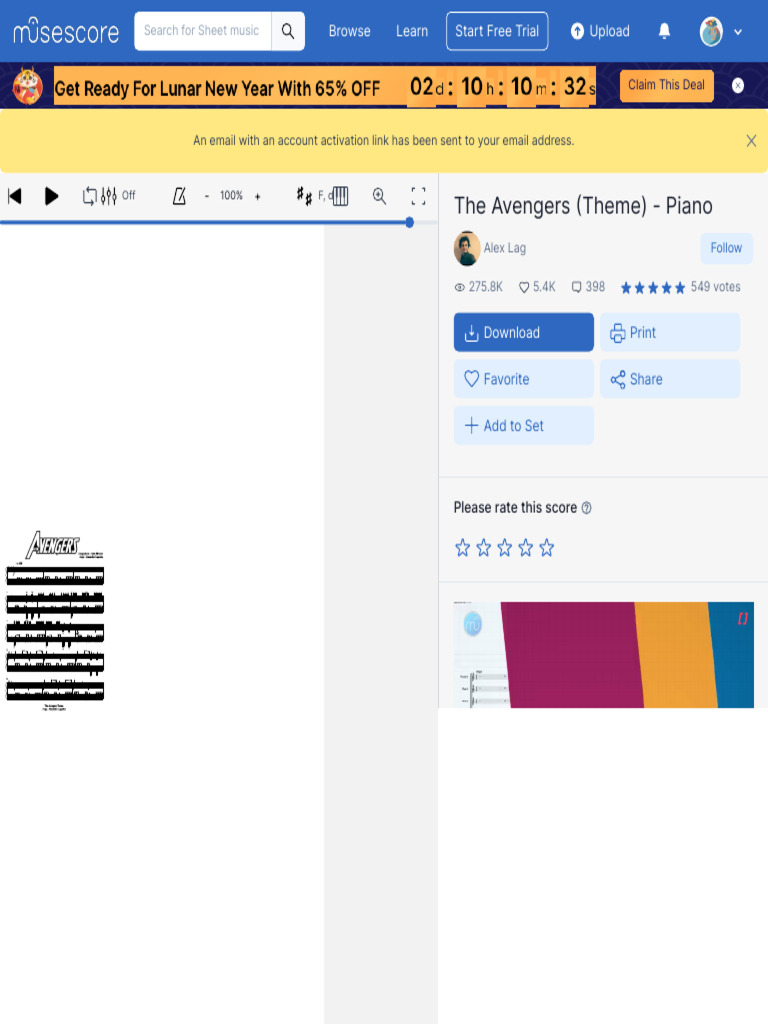Enter fullscreen score view
Image resolution: width=768 pixels, height=1024 pixels.
(x=418, y=196)
